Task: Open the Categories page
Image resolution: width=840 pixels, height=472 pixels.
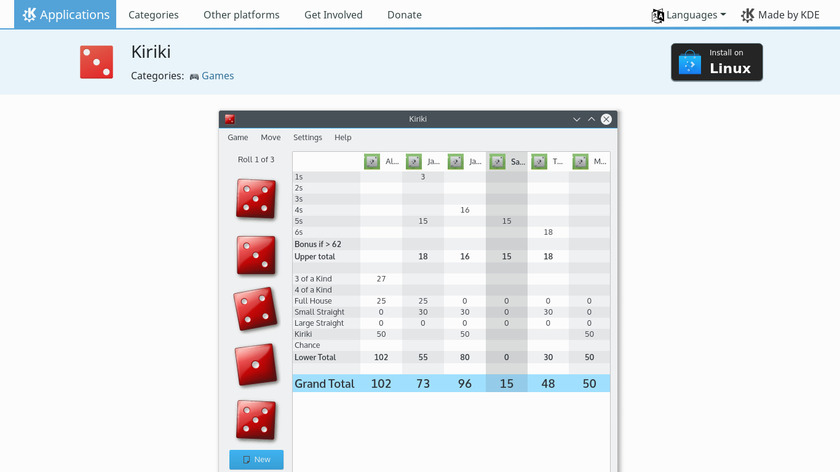Action: 153,15
